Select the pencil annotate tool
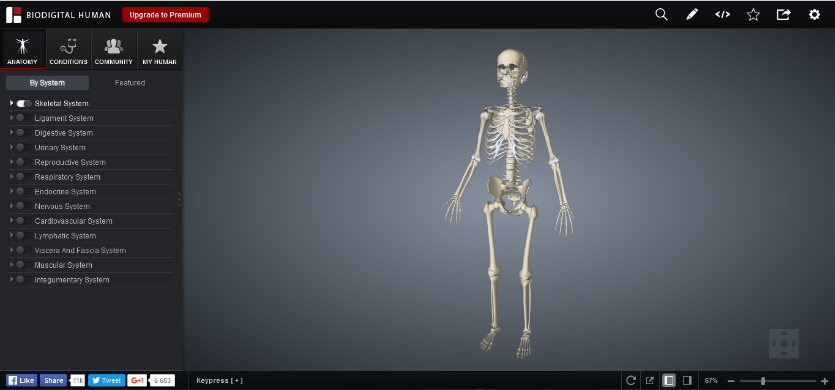 pyautogui.click(x=692, y=15)
